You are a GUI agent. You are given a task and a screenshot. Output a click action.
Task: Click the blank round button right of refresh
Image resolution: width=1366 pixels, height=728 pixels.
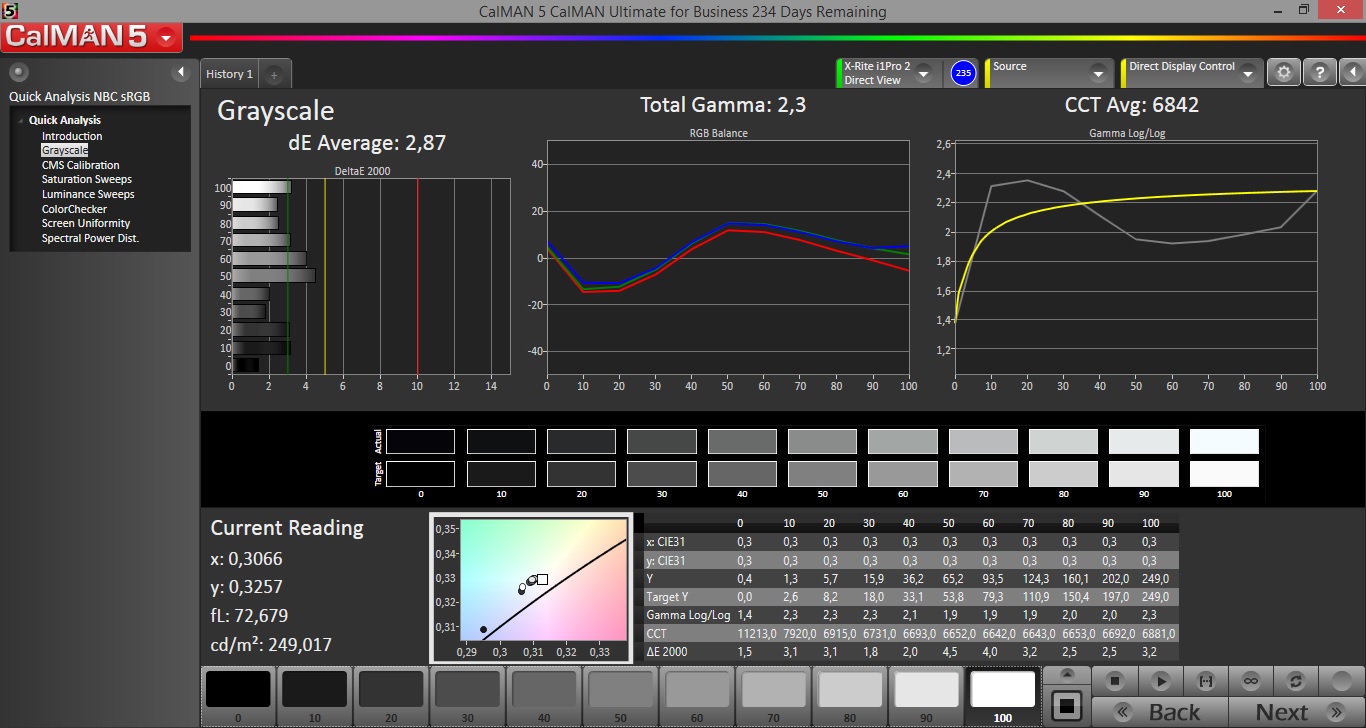[x=1340, y=680]
